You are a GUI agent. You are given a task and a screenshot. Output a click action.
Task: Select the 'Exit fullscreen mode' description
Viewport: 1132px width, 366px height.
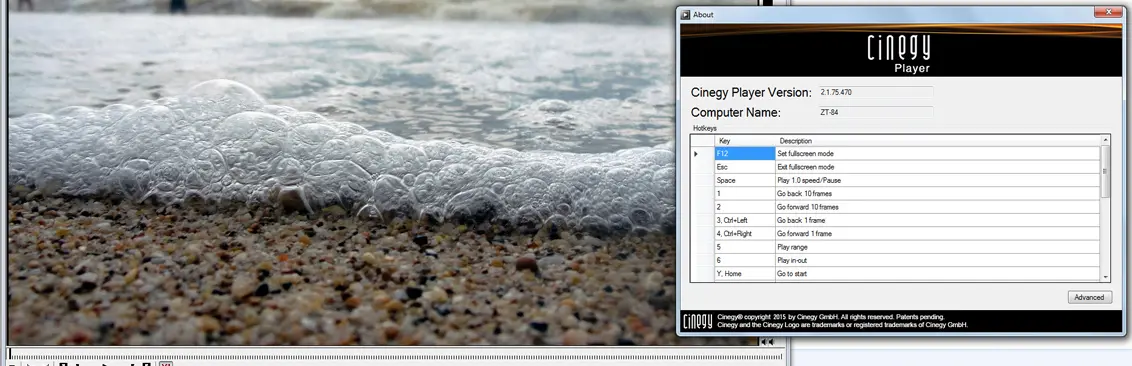coord(937,167)
